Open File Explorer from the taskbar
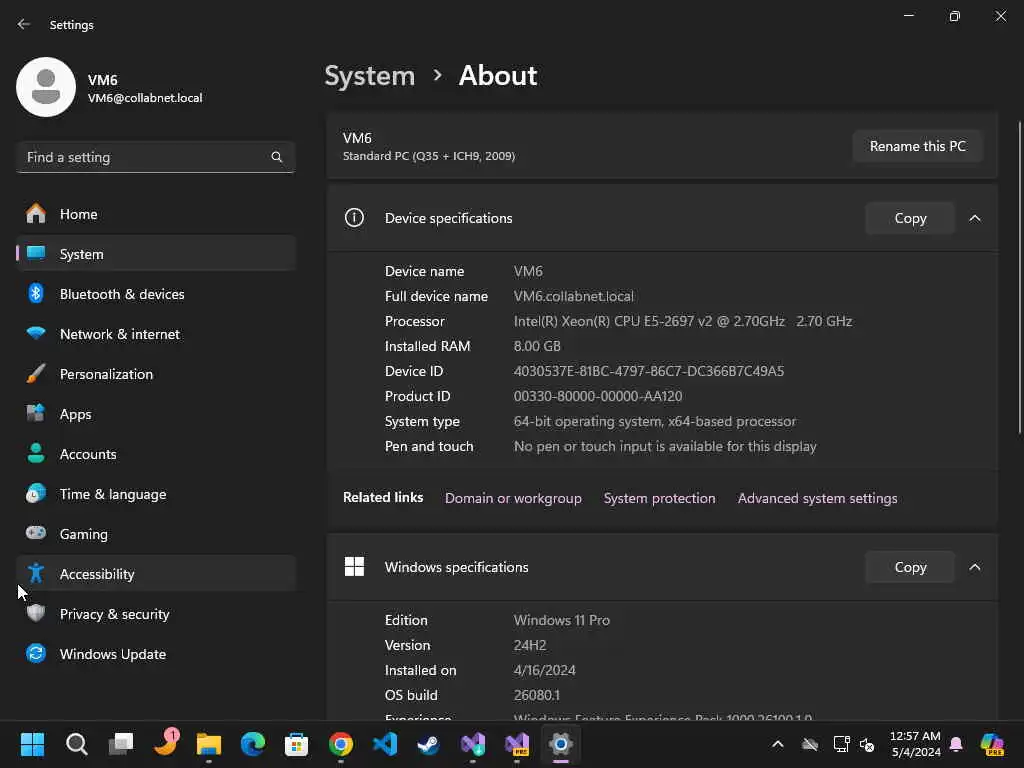The width and height of the screenshot is (1024, 768). (209, 744)
